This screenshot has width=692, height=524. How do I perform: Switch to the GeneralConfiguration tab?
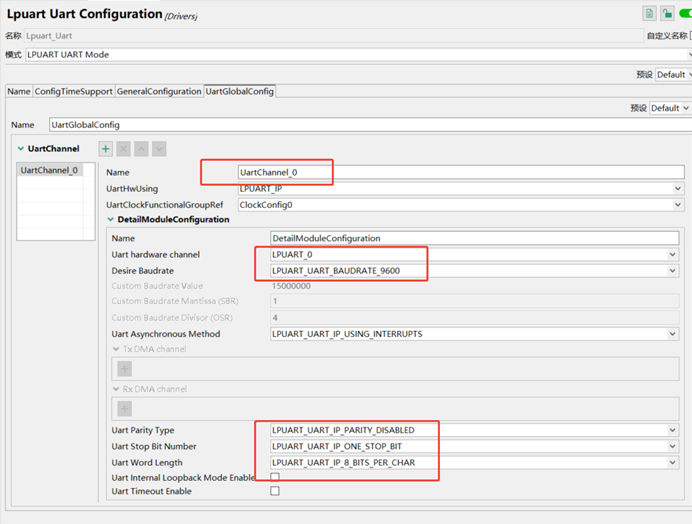(x=159, y=91)
